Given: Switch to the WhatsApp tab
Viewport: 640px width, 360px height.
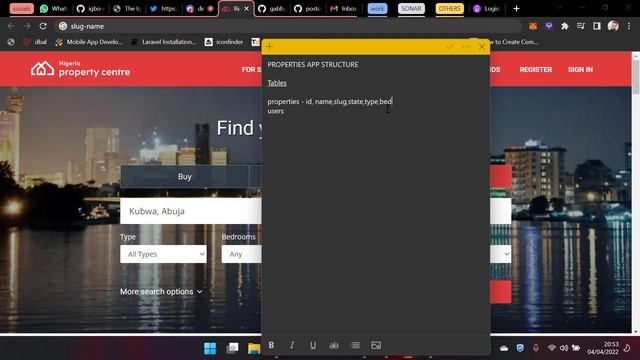Looking at the screenshot, I should [x=53, y=9].
